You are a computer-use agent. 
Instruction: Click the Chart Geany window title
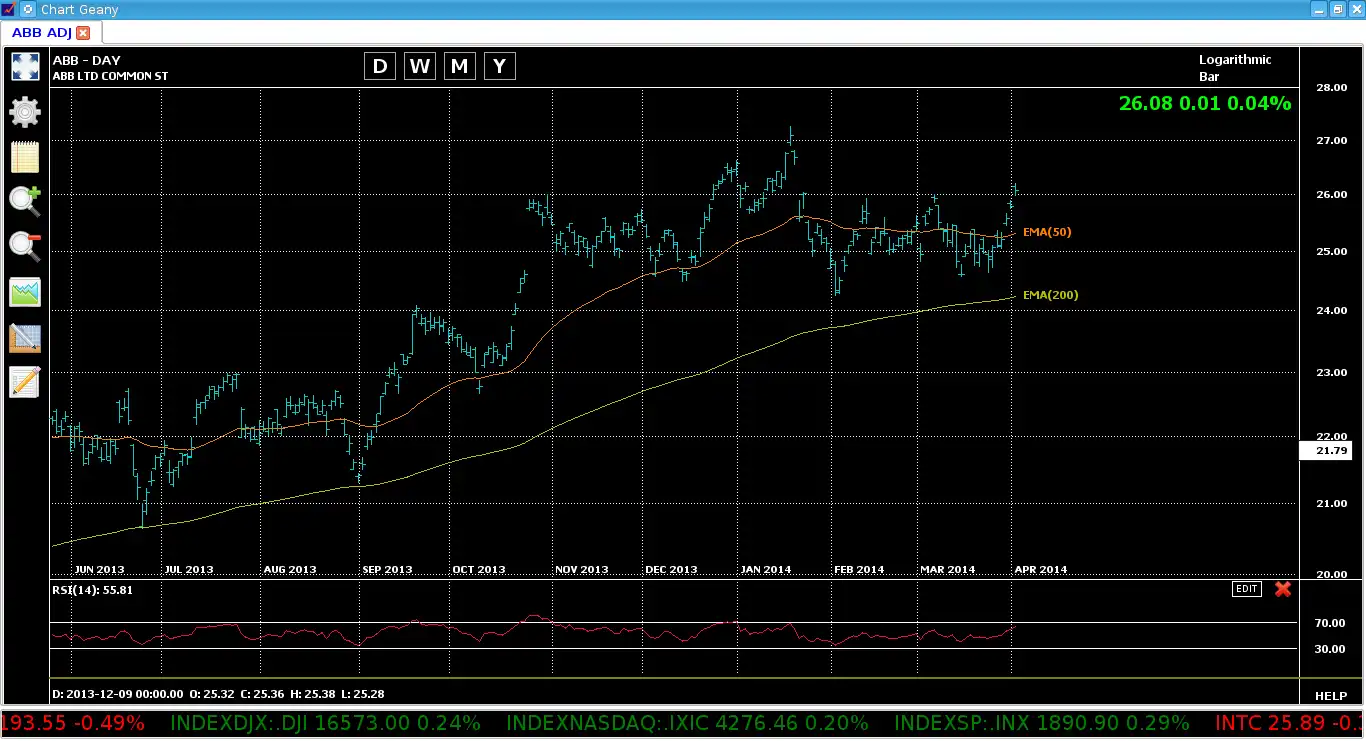click(x=80, y=9)
